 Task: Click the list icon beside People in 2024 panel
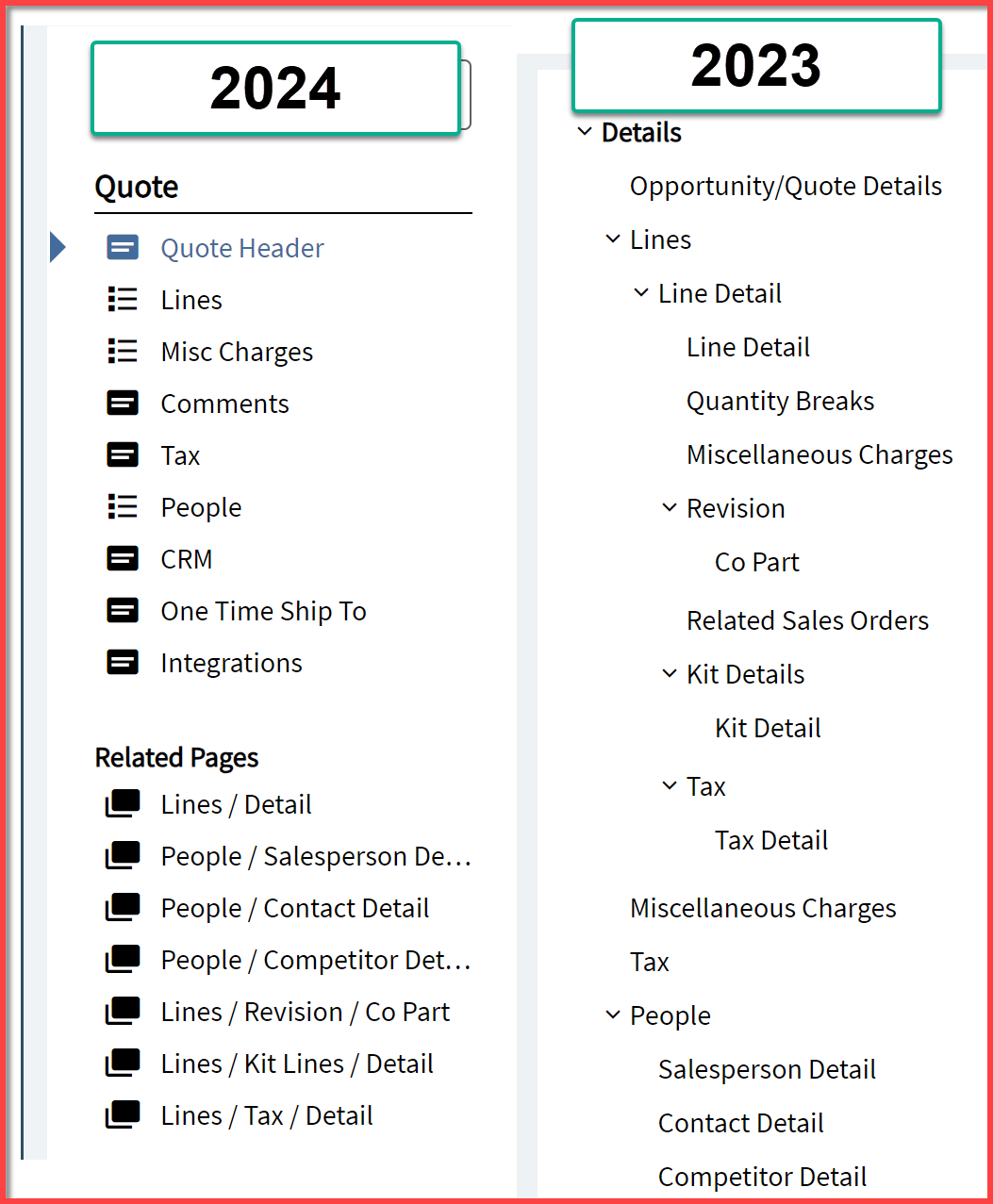point(123,507)
